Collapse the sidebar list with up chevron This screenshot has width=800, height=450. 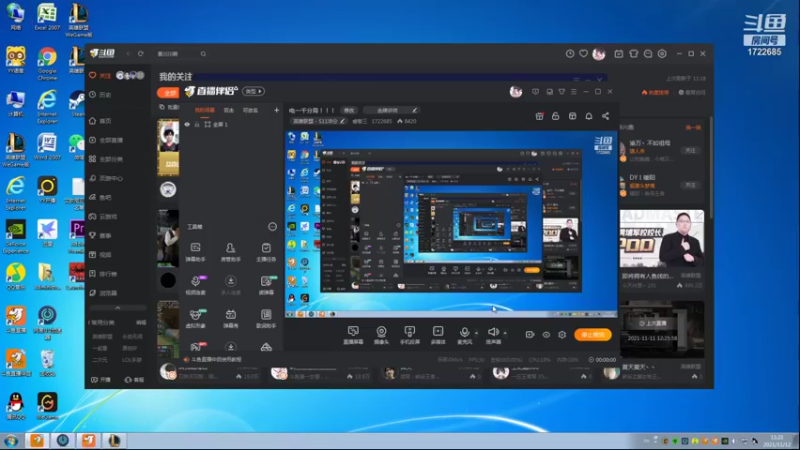(118, 308)
